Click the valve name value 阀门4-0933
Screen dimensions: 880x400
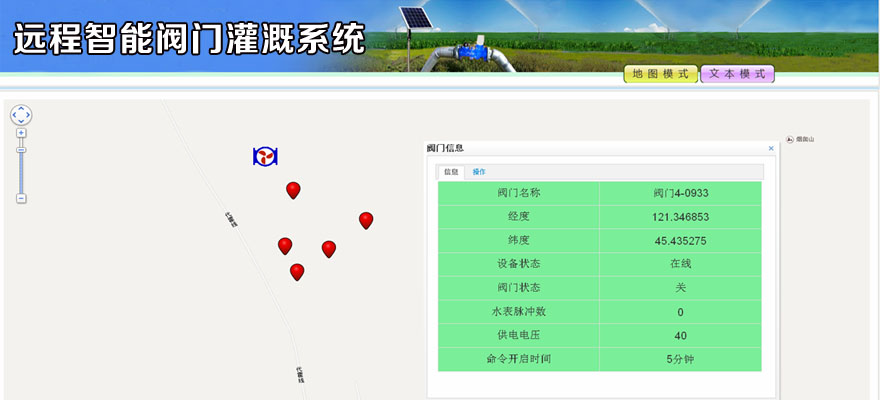point(680,193)
